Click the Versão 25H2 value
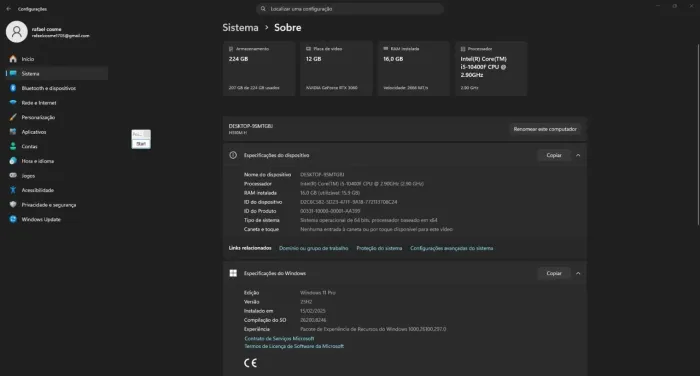This screenshot has width=700, height=376. [306, 302]
